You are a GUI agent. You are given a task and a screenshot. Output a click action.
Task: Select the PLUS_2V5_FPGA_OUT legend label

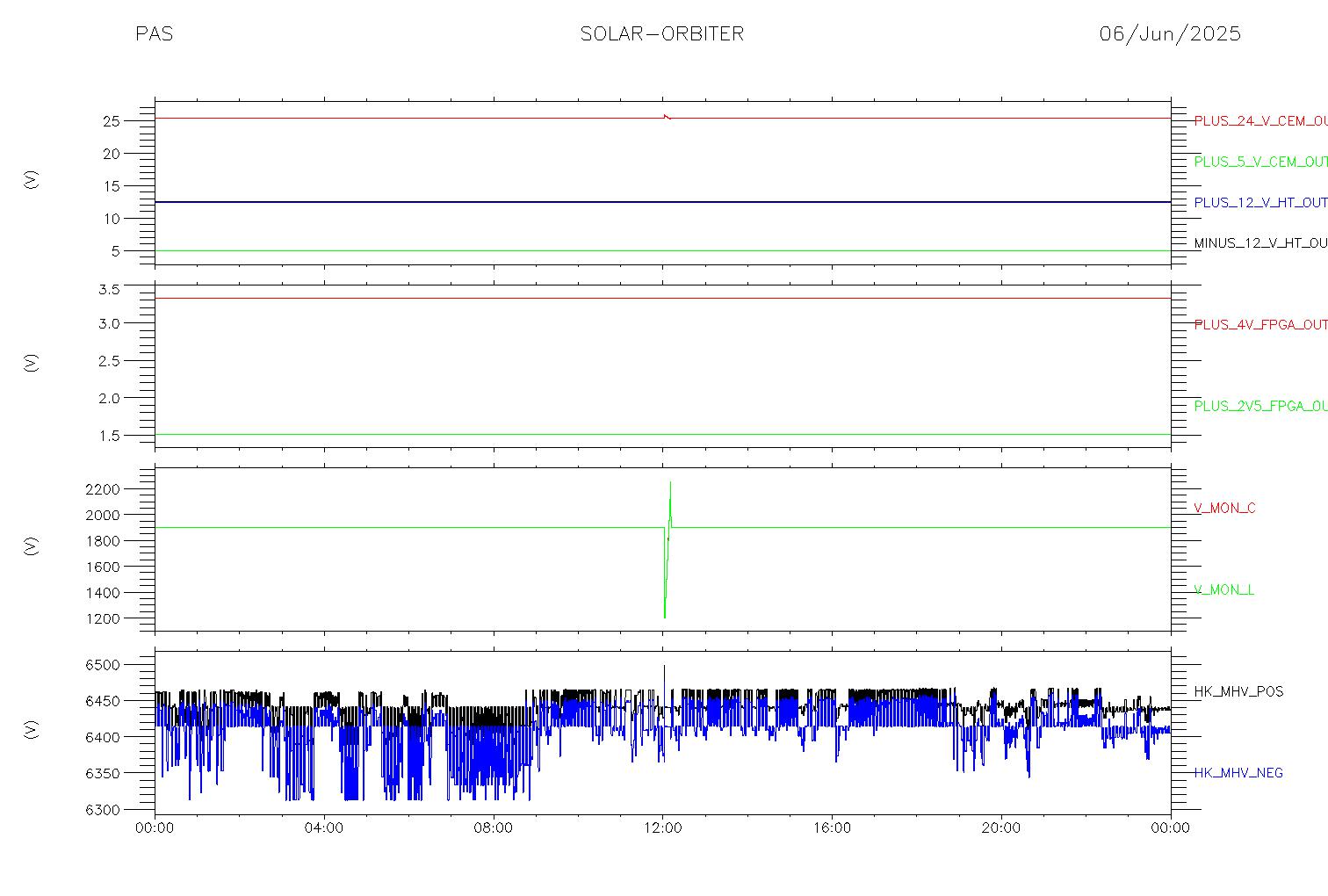pos(1261,406)
